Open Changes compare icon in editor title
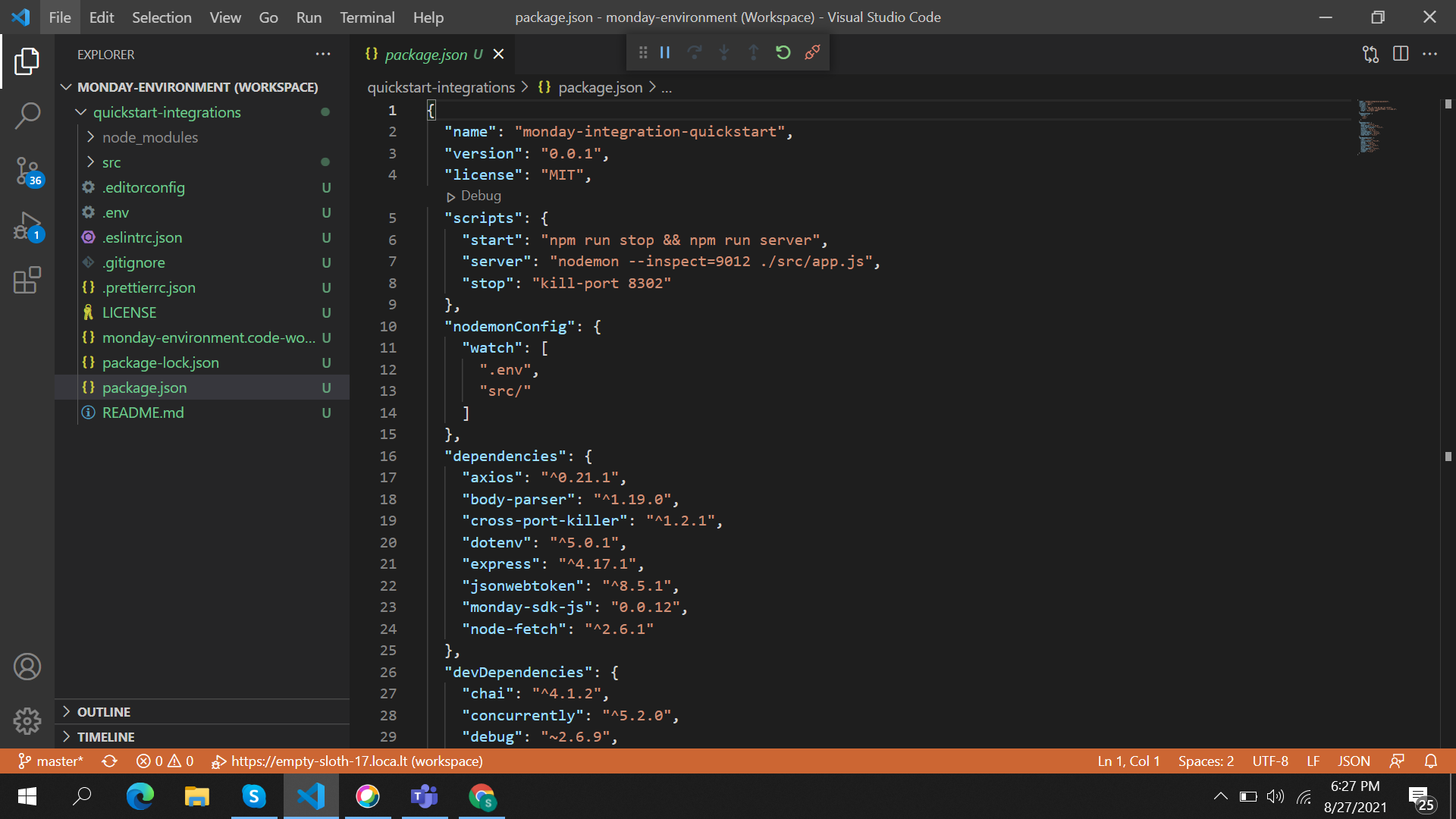This screenshot has height=819, width=1456. [1370, 54]
